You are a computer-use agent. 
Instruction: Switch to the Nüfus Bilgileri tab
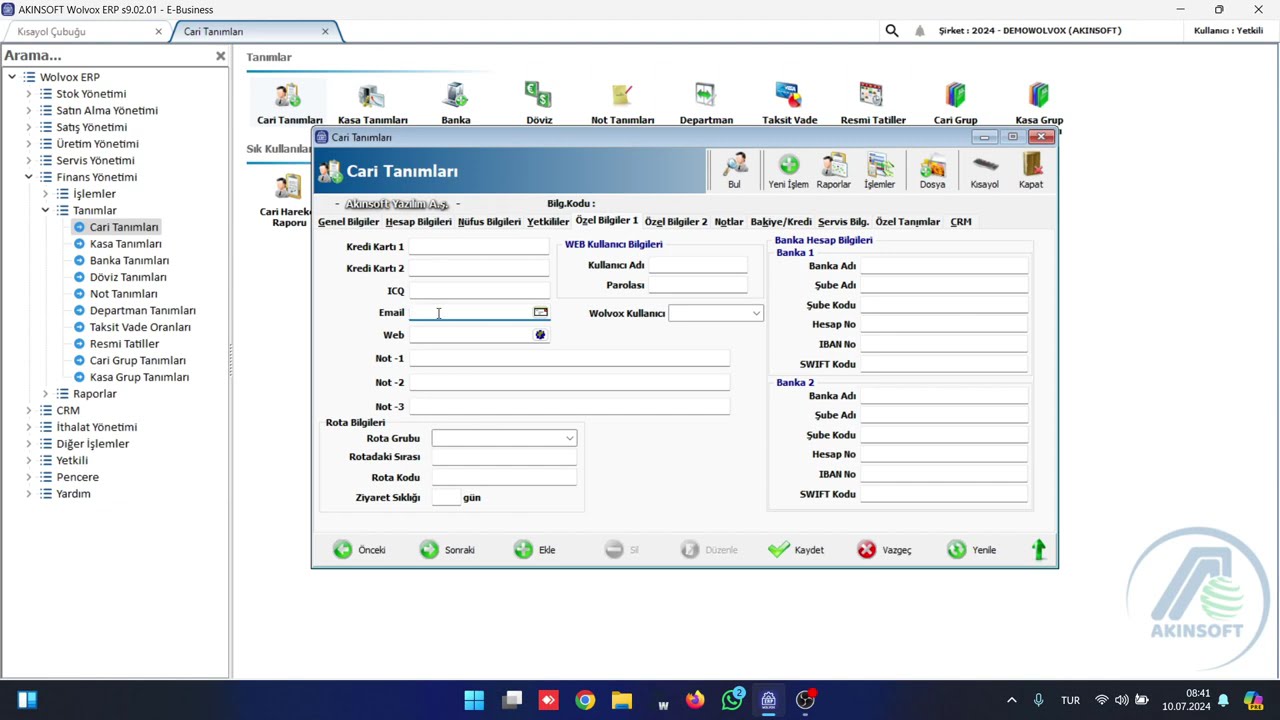point(489,222)
